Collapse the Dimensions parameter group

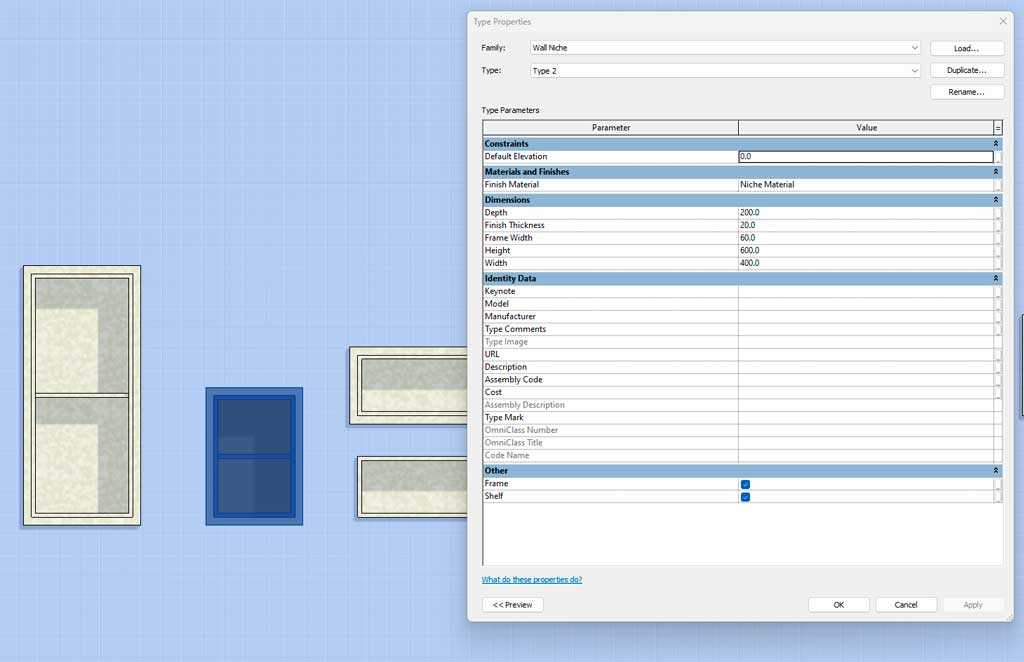point(996,200)
